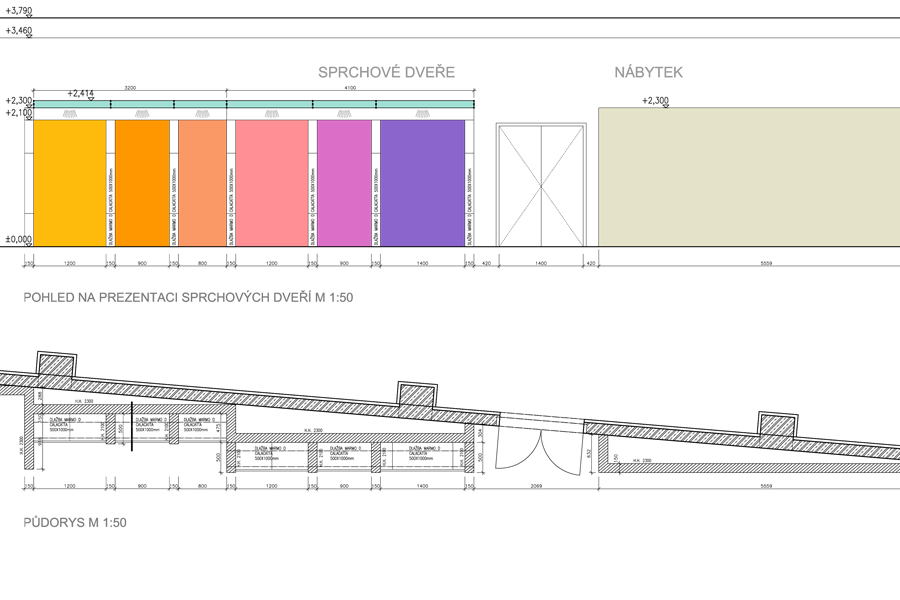Click the double door symbol in elevation

(541, 185)
